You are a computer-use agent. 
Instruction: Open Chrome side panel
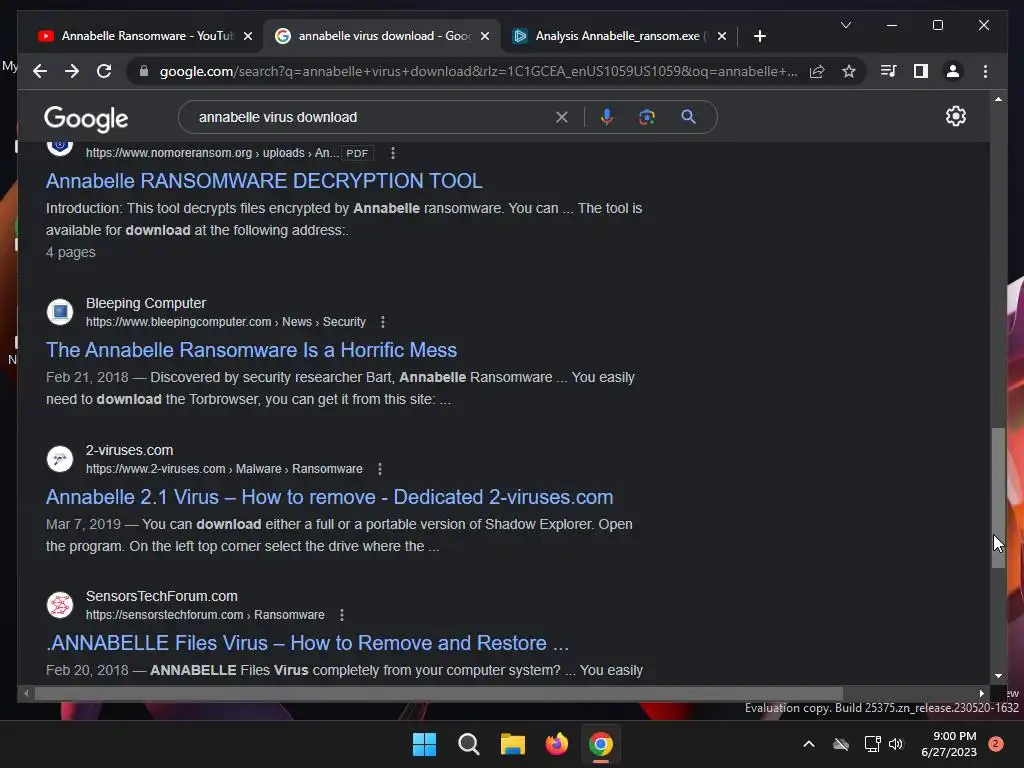pos(921,71)
